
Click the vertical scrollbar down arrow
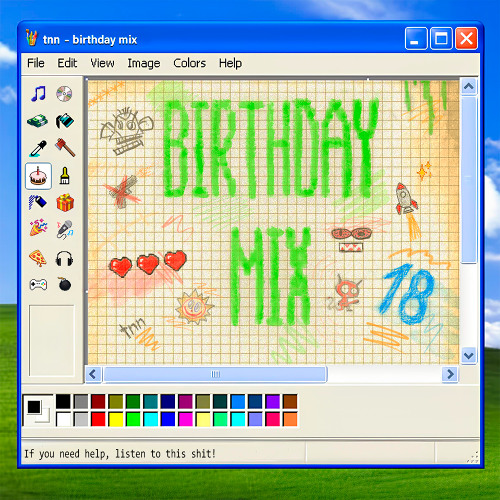point(469,356)
